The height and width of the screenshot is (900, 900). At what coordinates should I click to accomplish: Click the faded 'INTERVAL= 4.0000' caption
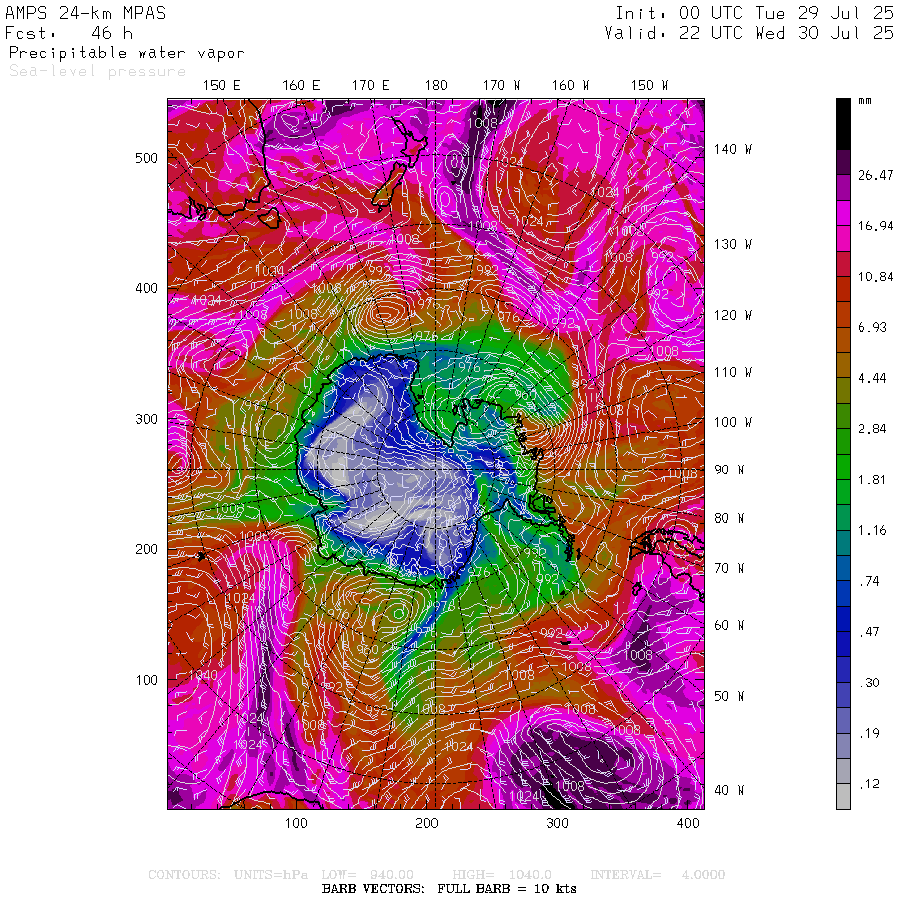[x=658, y=875]
